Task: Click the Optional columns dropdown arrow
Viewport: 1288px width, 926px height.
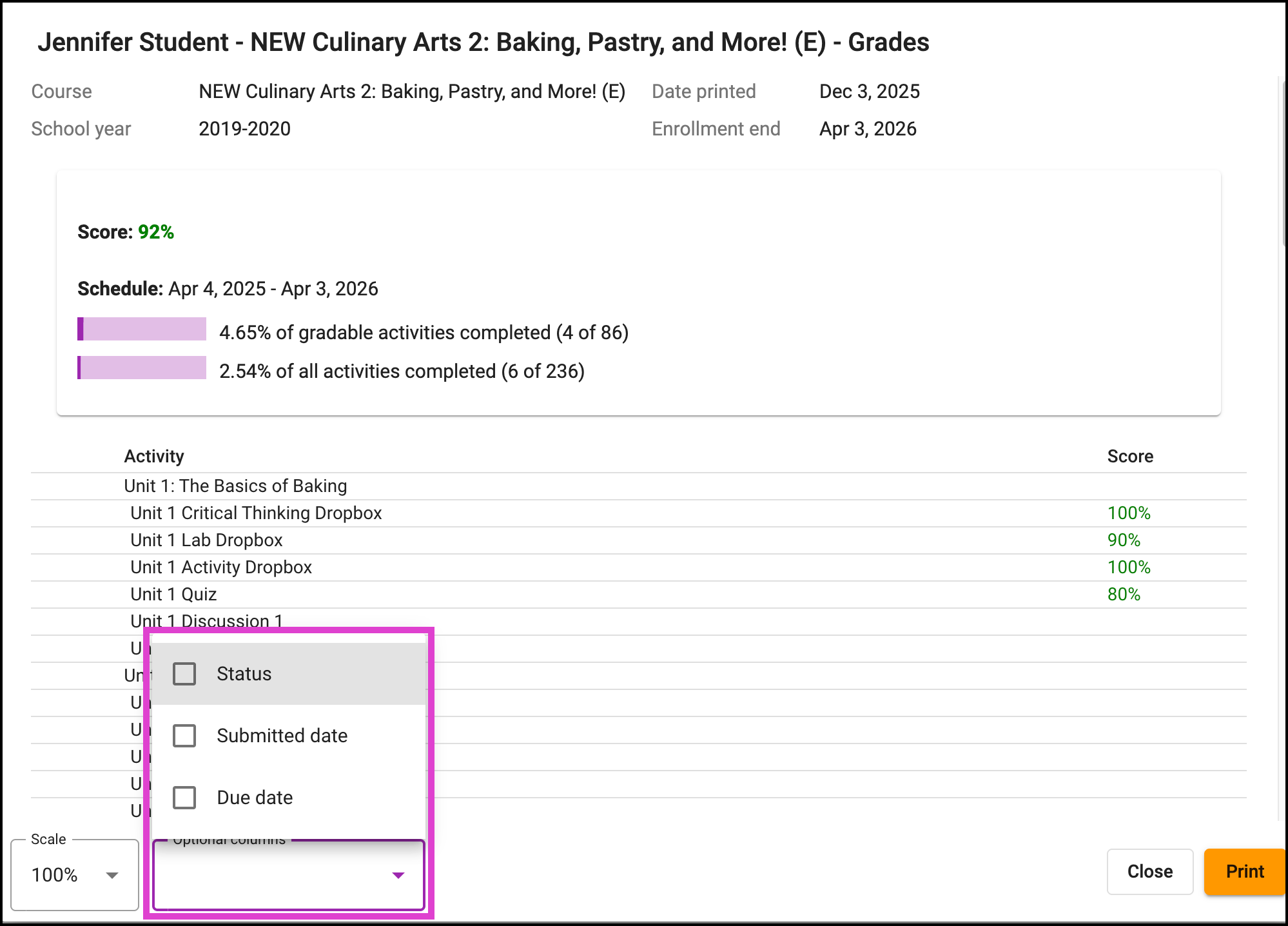Action: coord(398,875)
